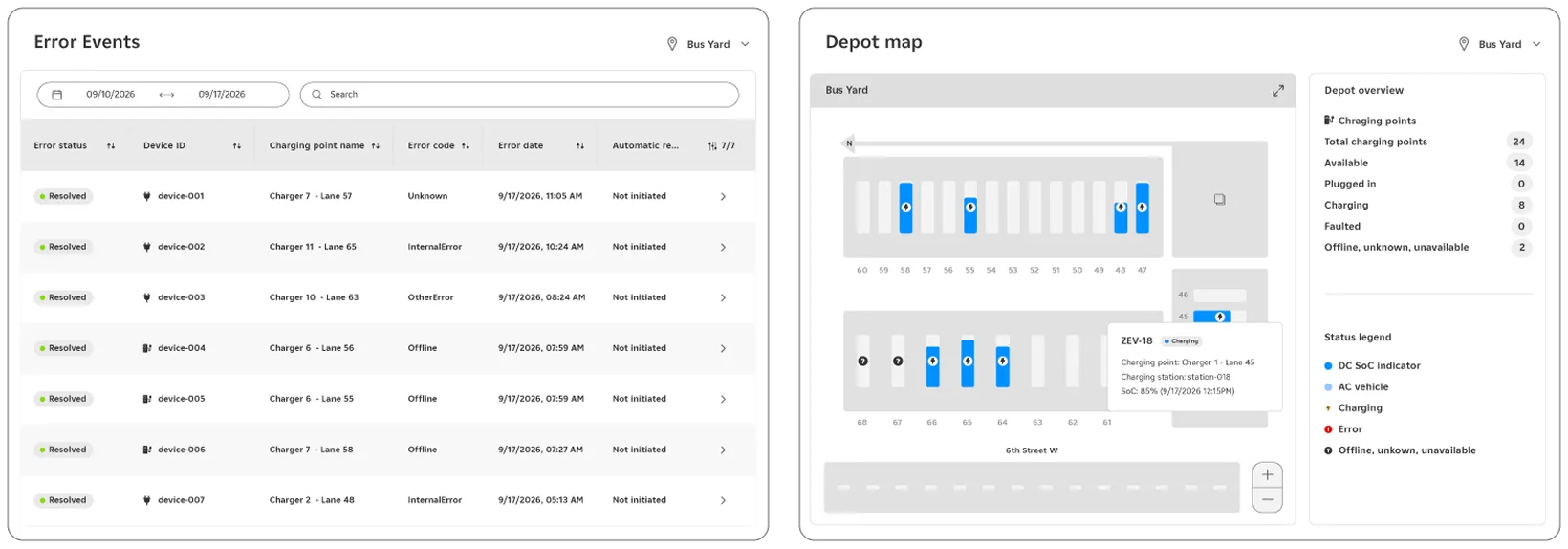Click the Available count 14
Screen dimensions: 1568x549
point(1519,163)
